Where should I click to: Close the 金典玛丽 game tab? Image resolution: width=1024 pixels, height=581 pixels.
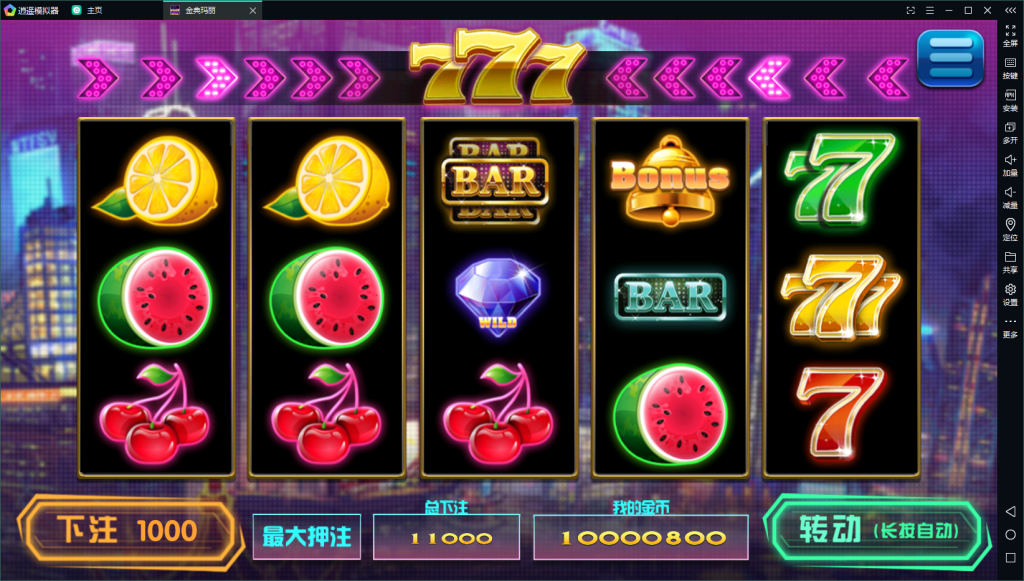(253, 10)
